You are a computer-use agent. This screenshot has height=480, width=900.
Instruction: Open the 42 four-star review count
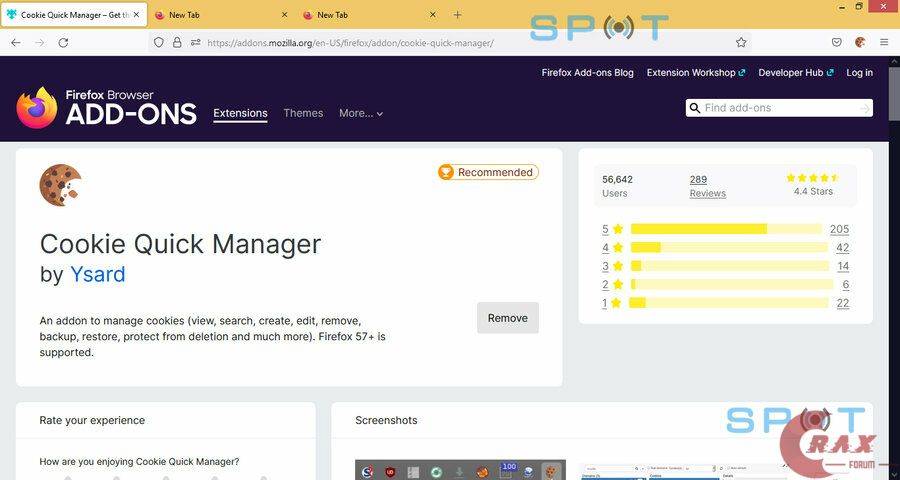point(843,247)
